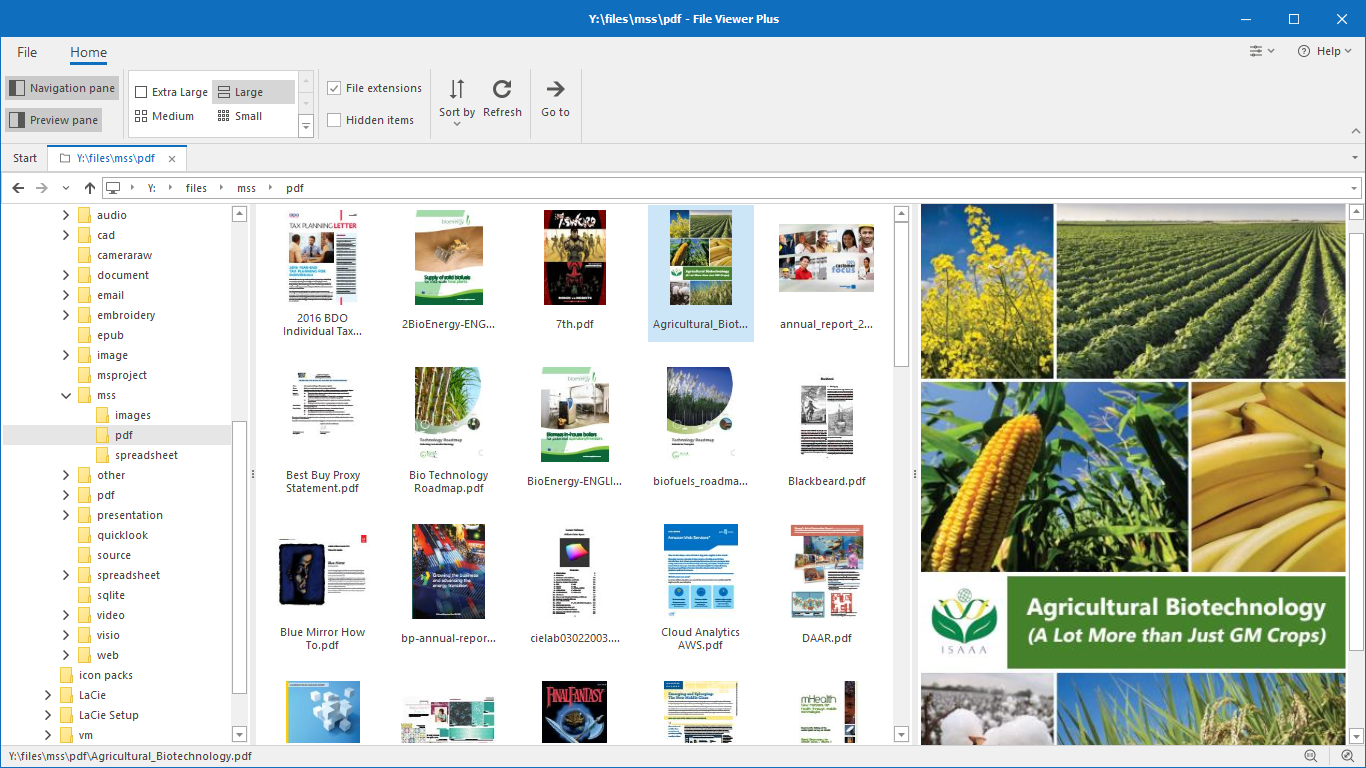
Task: Click the Go to arrow icon
Action: pyautogui.click(x=555, y=88)
